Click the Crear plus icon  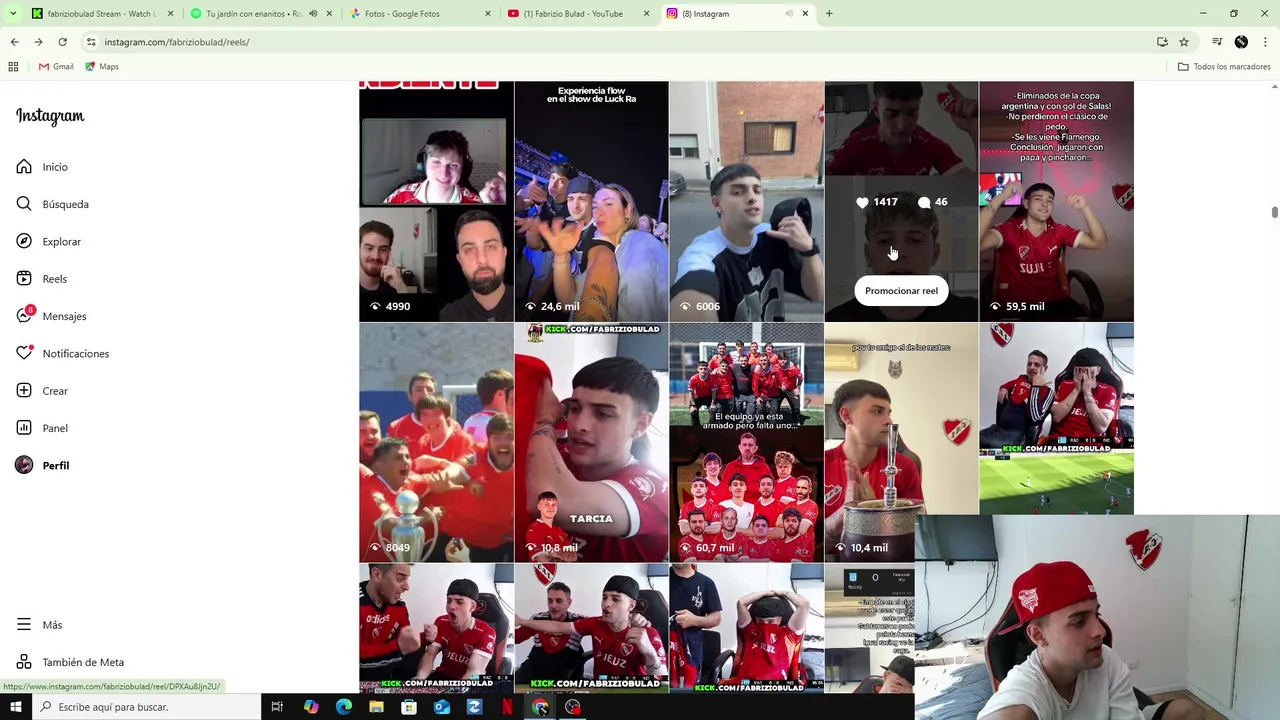(x=24, y=391)
